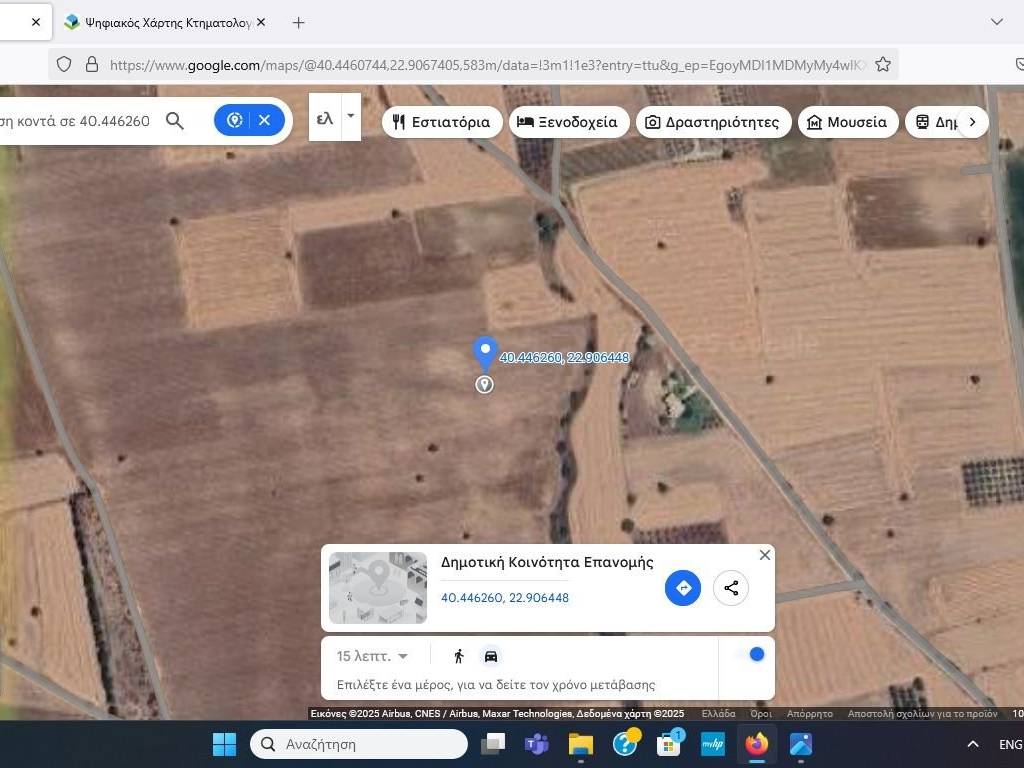Open Firefox from the taskbar
This screenshot has height=768, width=1024.
click(756, 744)
